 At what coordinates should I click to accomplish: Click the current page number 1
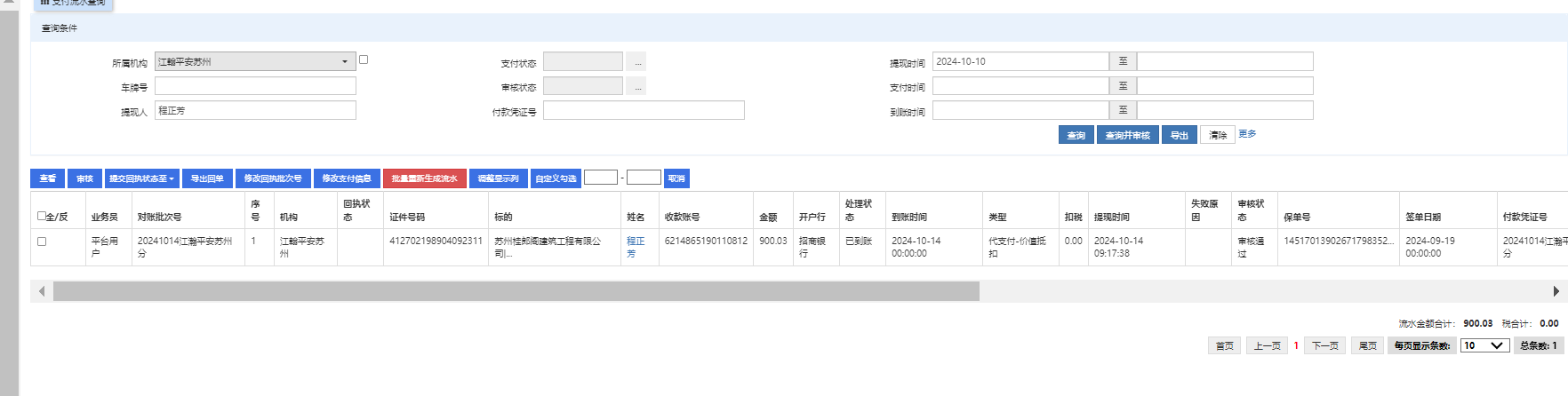point(1296,345)
